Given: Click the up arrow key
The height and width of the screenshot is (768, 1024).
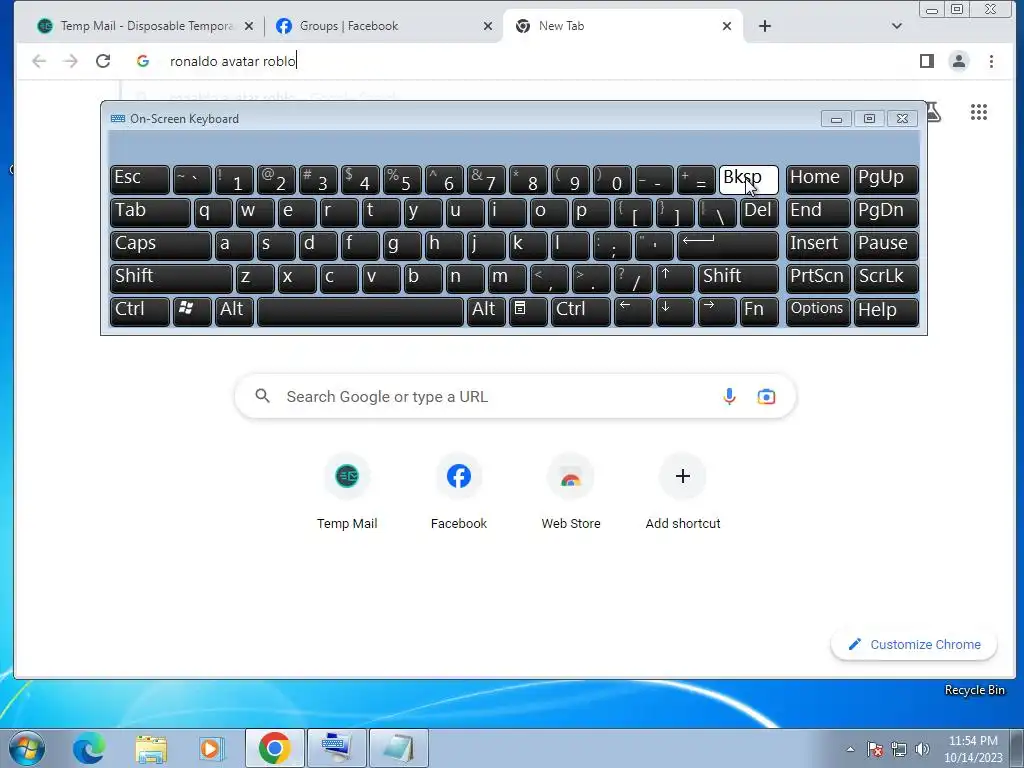Looking at the screenshot, I should click(675, 279).
